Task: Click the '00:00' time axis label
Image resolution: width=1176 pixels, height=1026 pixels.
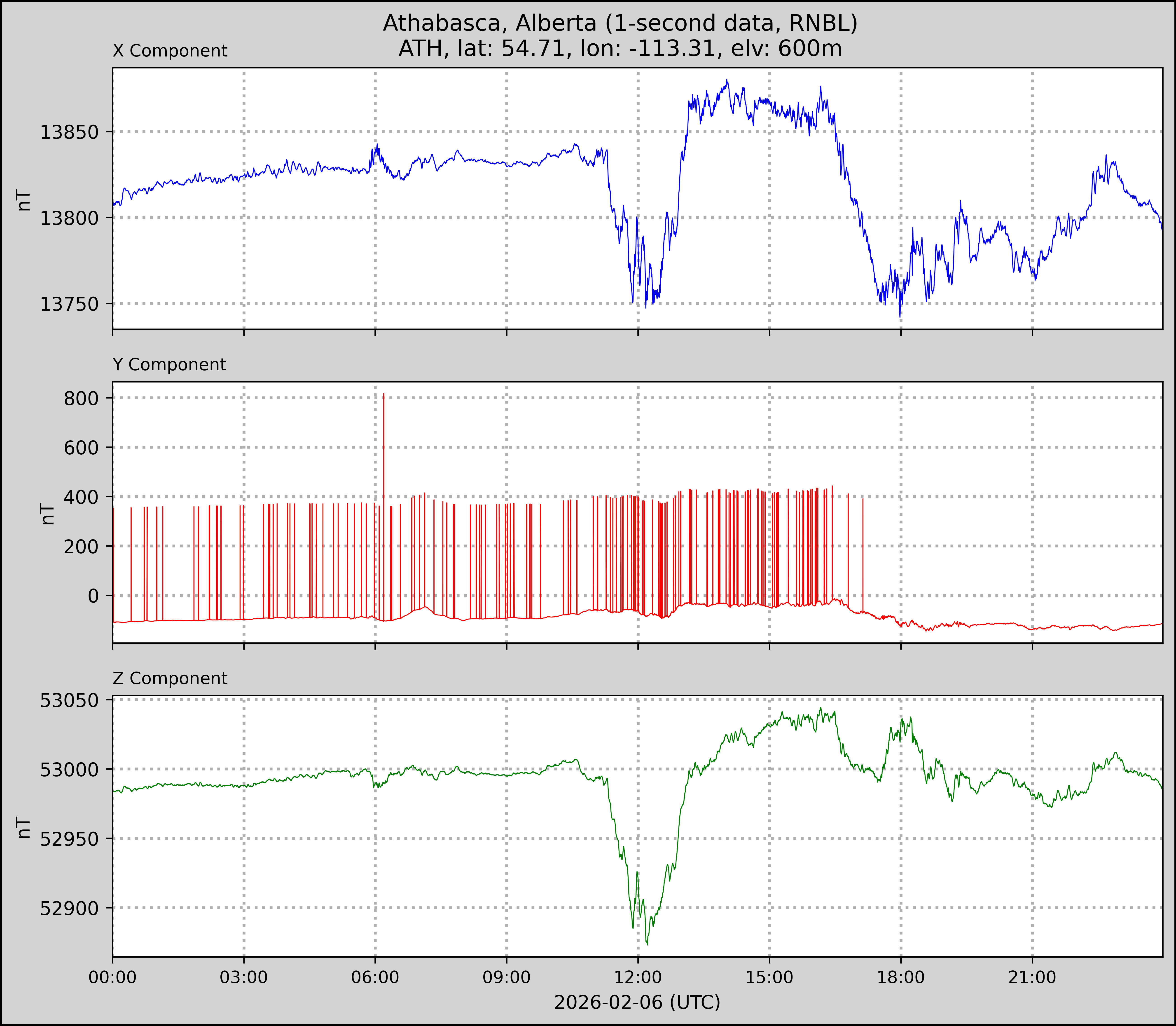Action: pyautogui.click(x=113, y=977)
